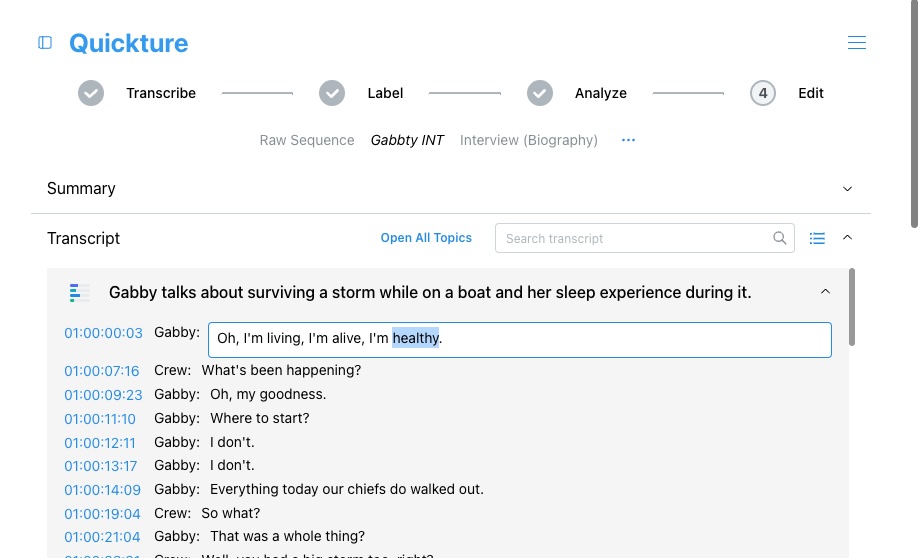The image size is (918, 558).
Task: Click line "Where to start?"
Action: pyautogui.click(x=260, y=418)
